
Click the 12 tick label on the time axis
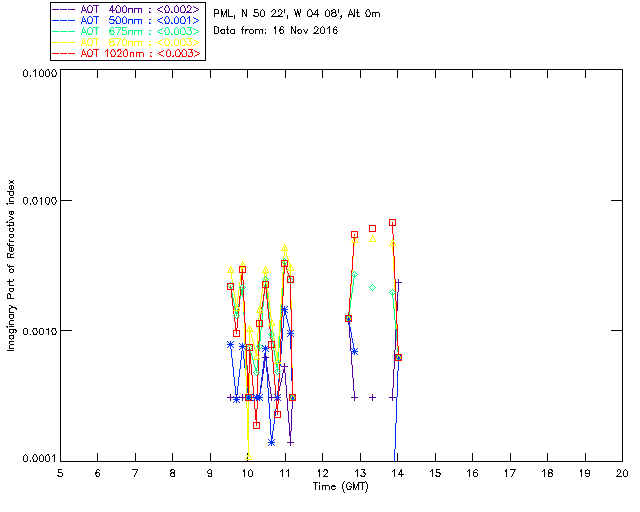click(322, 472)
